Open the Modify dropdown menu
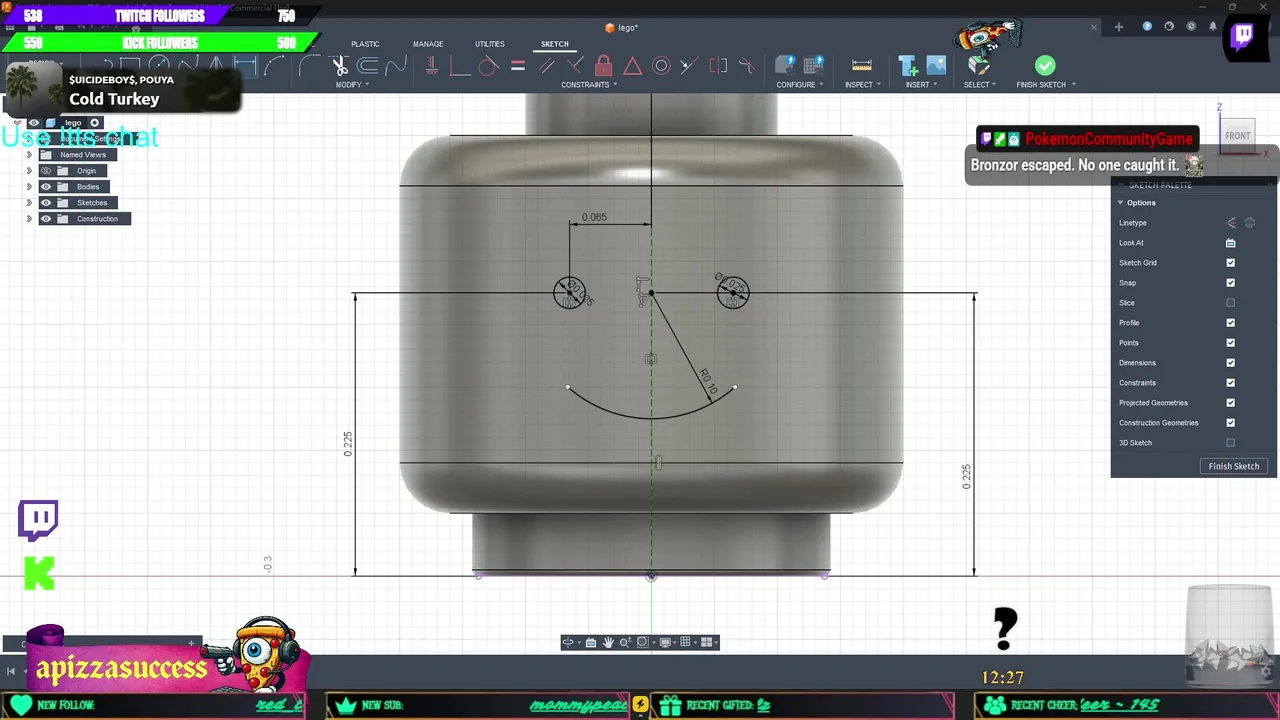 coord(352,85)
